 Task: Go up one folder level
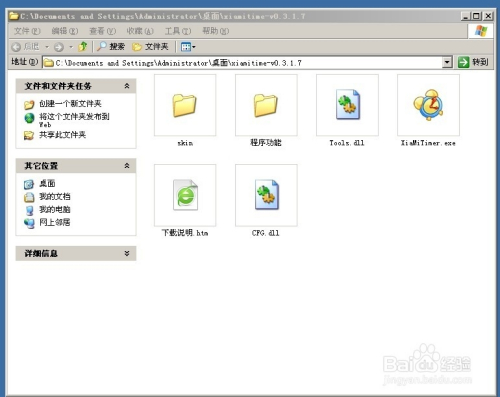[83, 46]
